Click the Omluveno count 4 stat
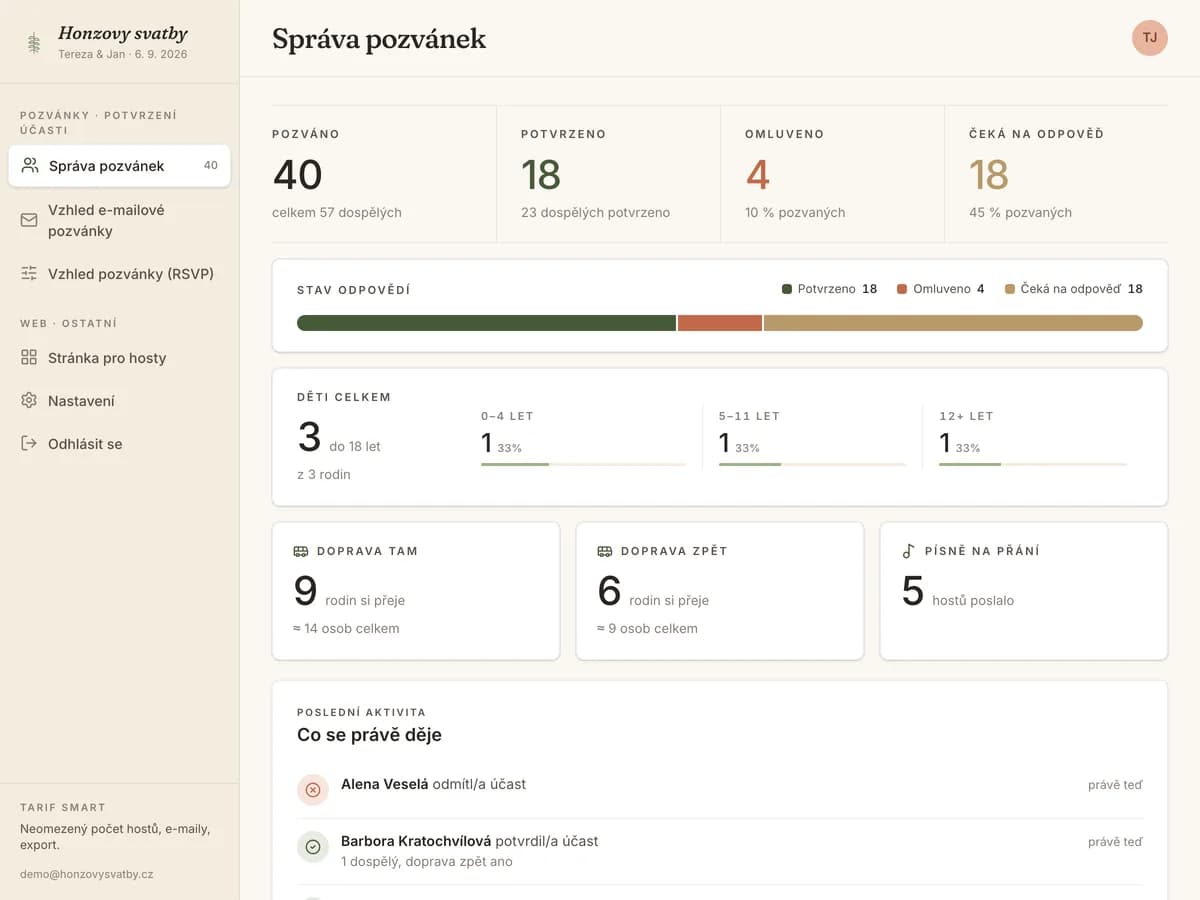1200x900 pixels. tap(757, 175)
